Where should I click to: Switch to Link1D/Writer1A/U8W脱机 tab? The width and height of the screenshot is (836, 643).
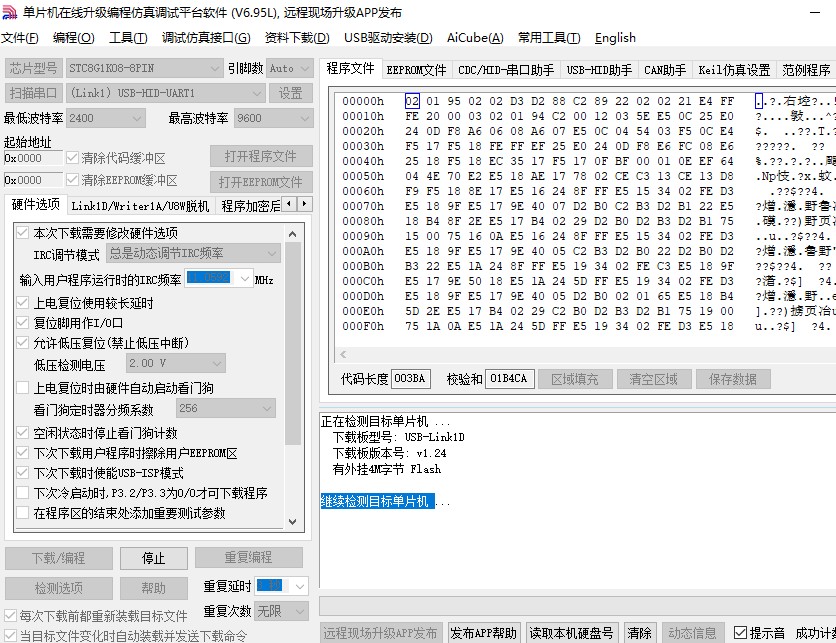140,205
